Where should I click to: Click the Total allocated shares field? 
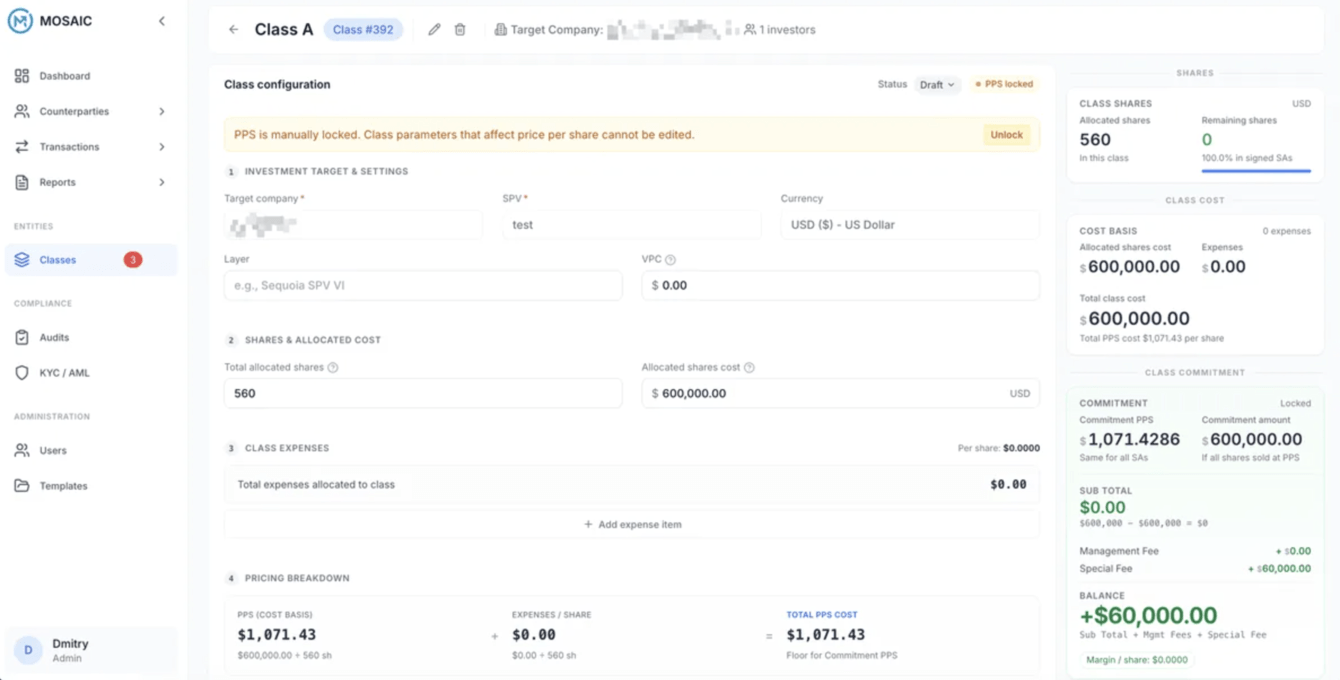point(423,394)
